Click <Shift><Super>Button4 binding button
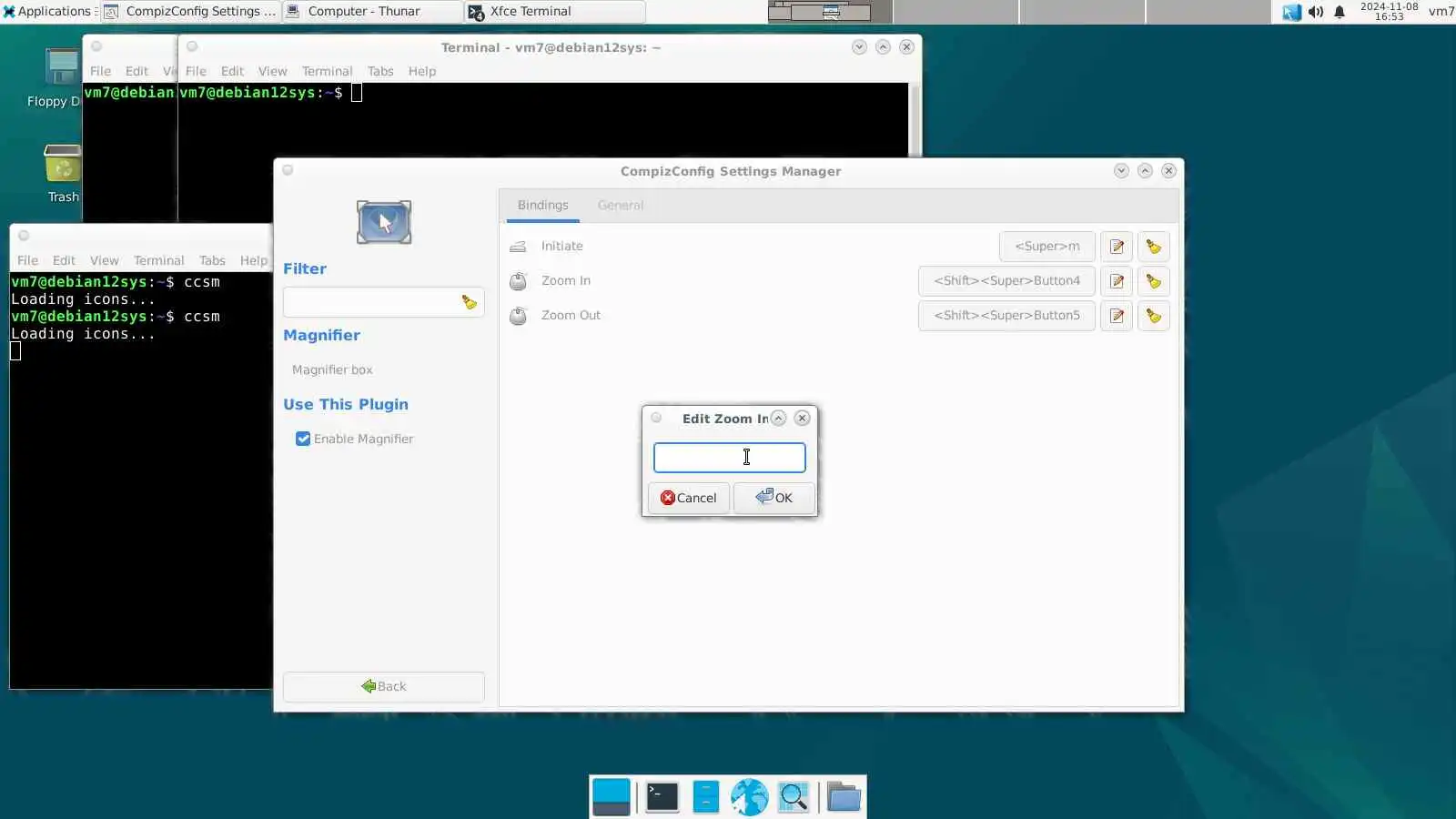1456x819 pixels. click(x=1006, y=281)
